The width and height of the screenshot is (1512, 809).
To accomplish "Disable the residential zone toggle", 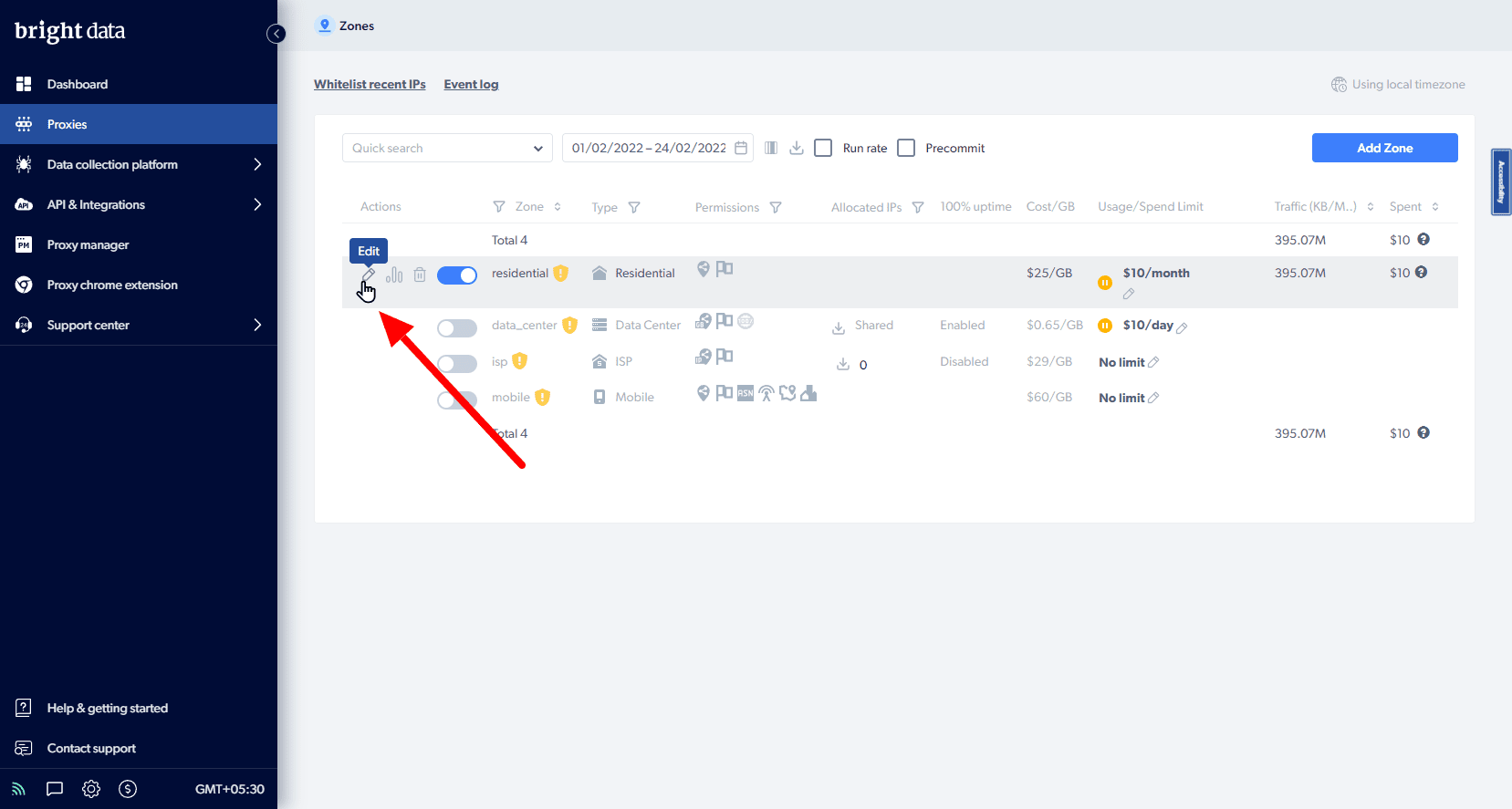I will pyautogui.click(x=457, y=275).
